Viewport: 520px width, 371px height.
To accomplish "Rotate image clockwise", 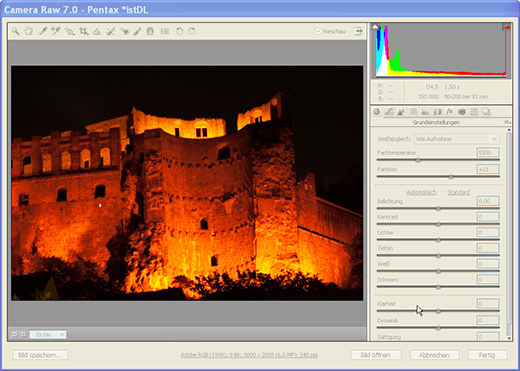I will 192,31.
